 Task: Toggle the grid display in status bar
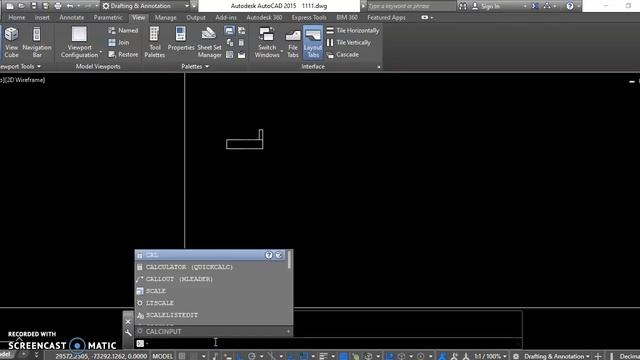click(182, 356)
